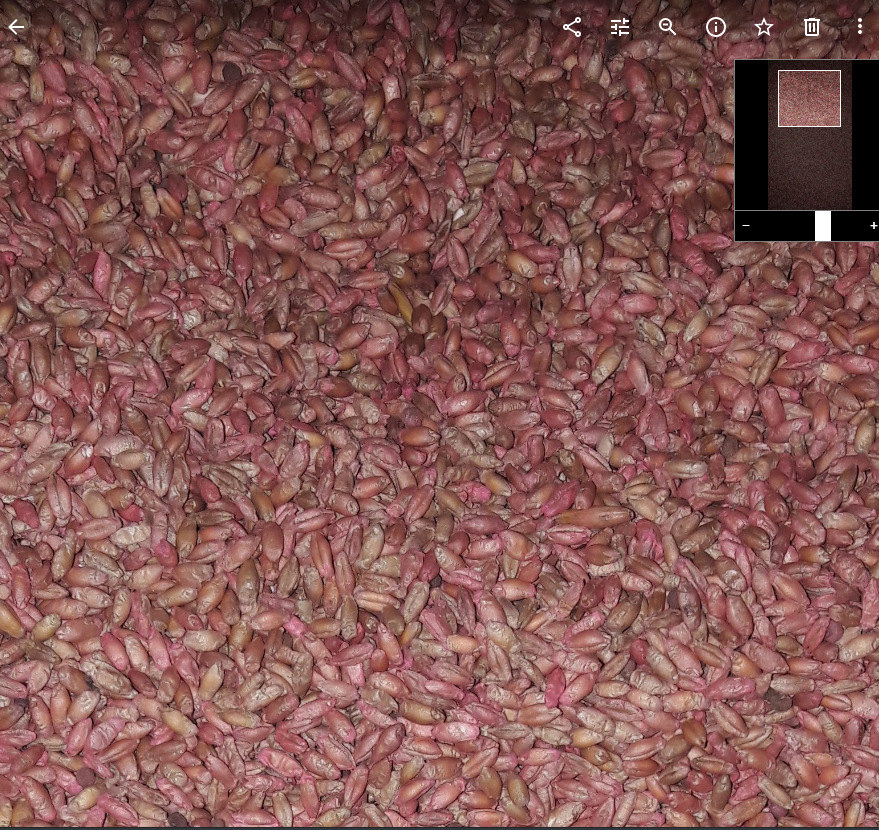Image resolution: width=879 pixels, height=830 pixels.
Task: Click the black right margin of minimap
Action: click(865, 135)
